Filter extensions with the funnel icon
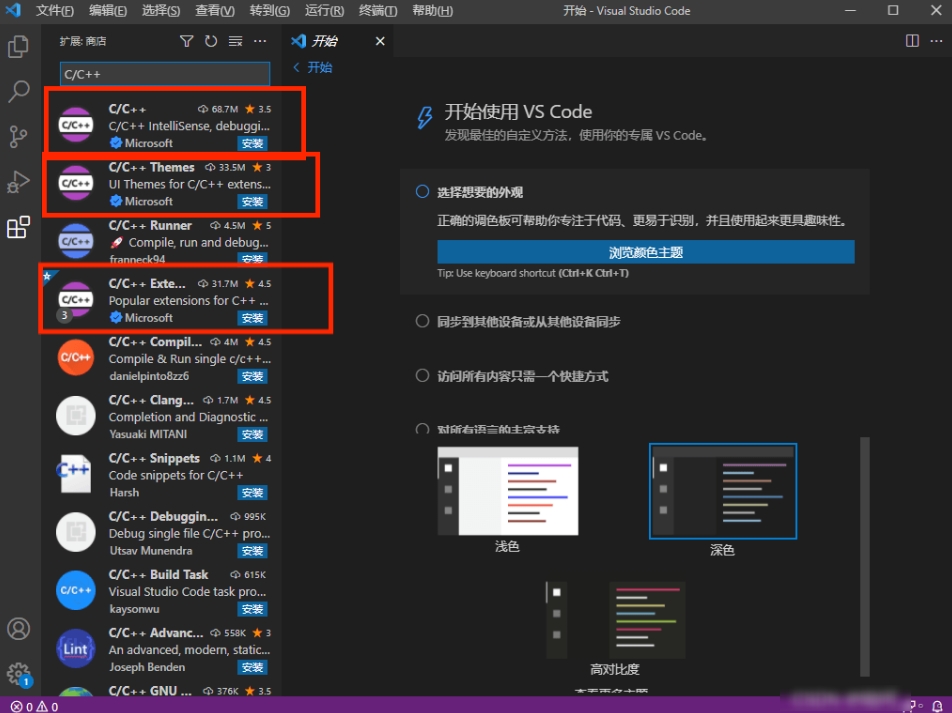The image size is (952, 713). tap(186, 41)
